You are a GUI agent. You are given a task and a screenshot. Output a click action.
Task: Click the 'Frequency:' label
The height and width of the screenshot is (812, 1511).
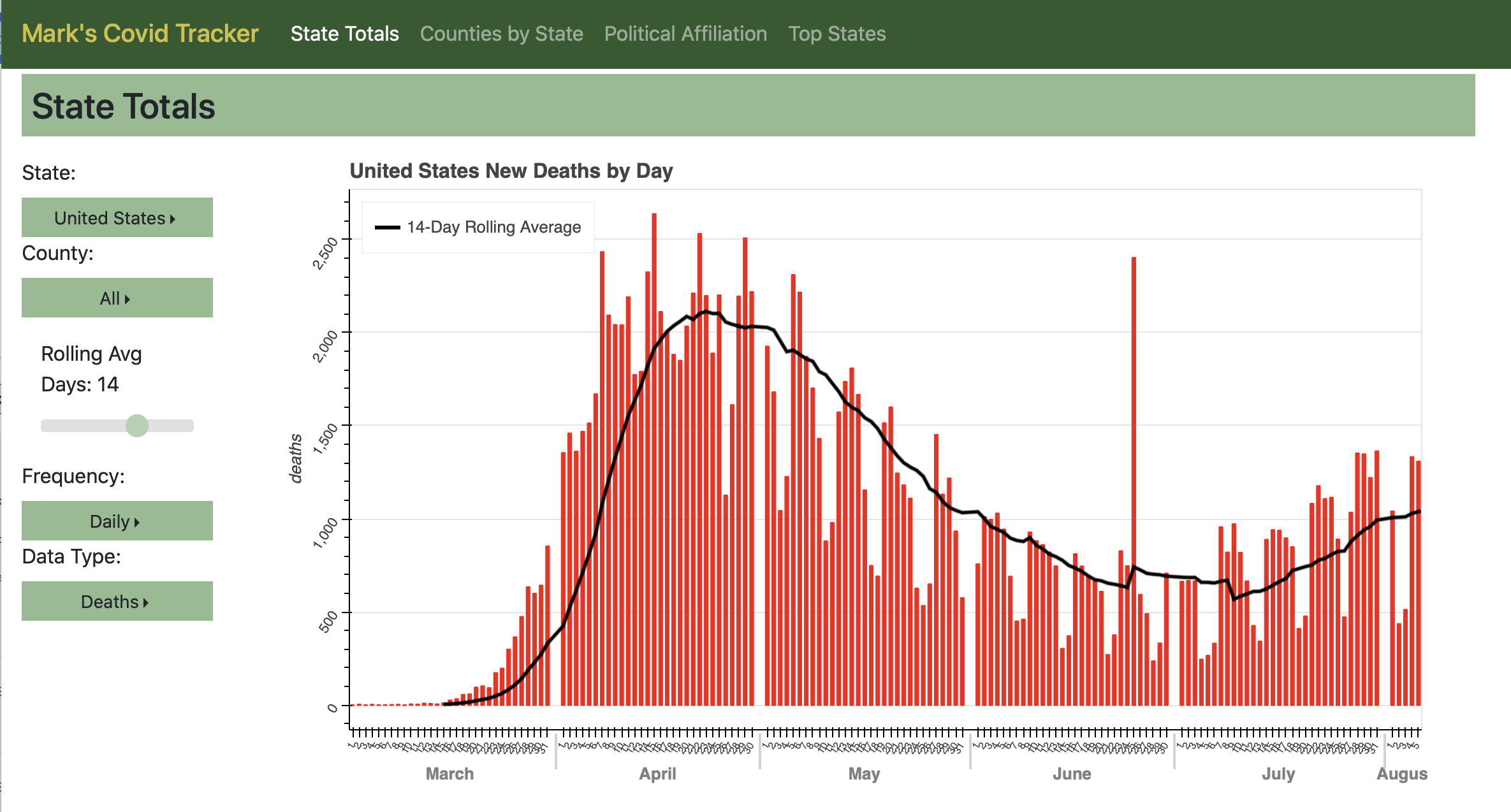[x=73, y=476]
